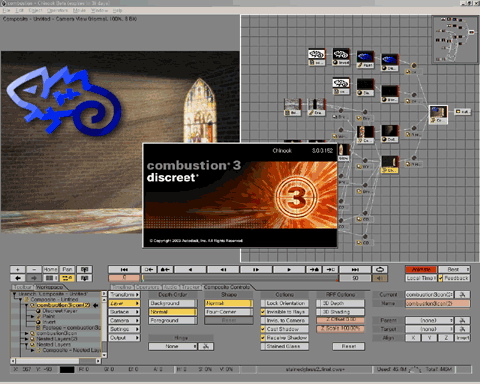Click the zoom out minus button
480x384 pixels.
(34, 269)
